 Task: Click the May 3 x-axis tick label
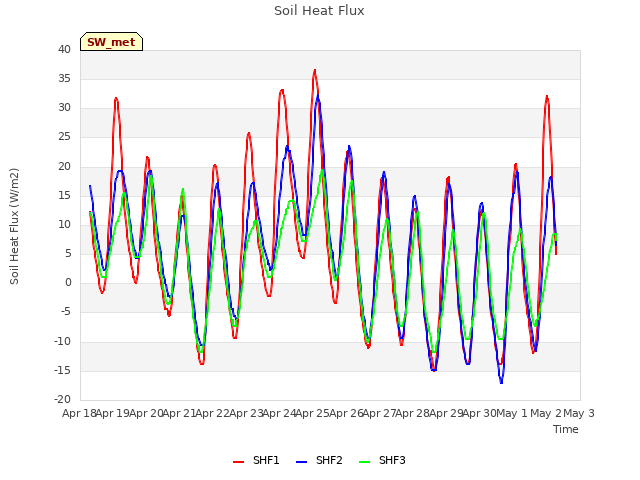[579, 413]
